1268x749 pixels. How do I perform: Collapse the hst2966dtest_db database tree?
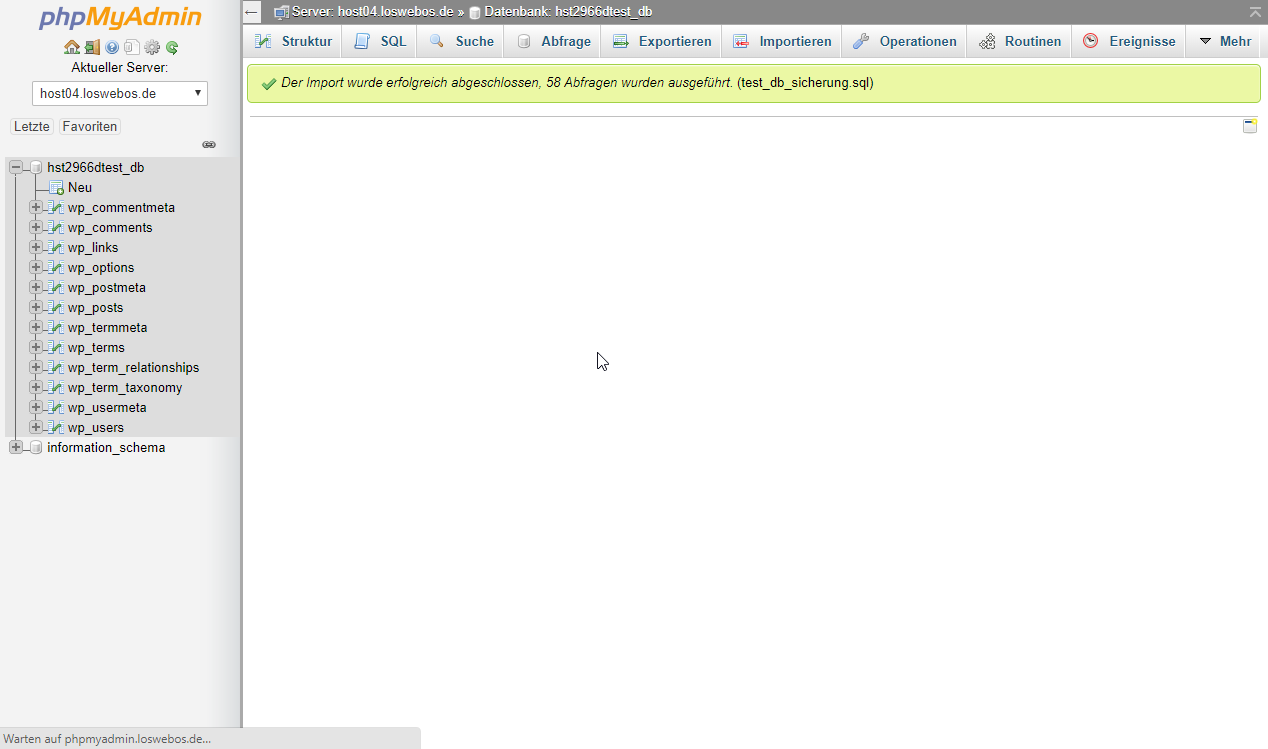[x=16, y=168]
